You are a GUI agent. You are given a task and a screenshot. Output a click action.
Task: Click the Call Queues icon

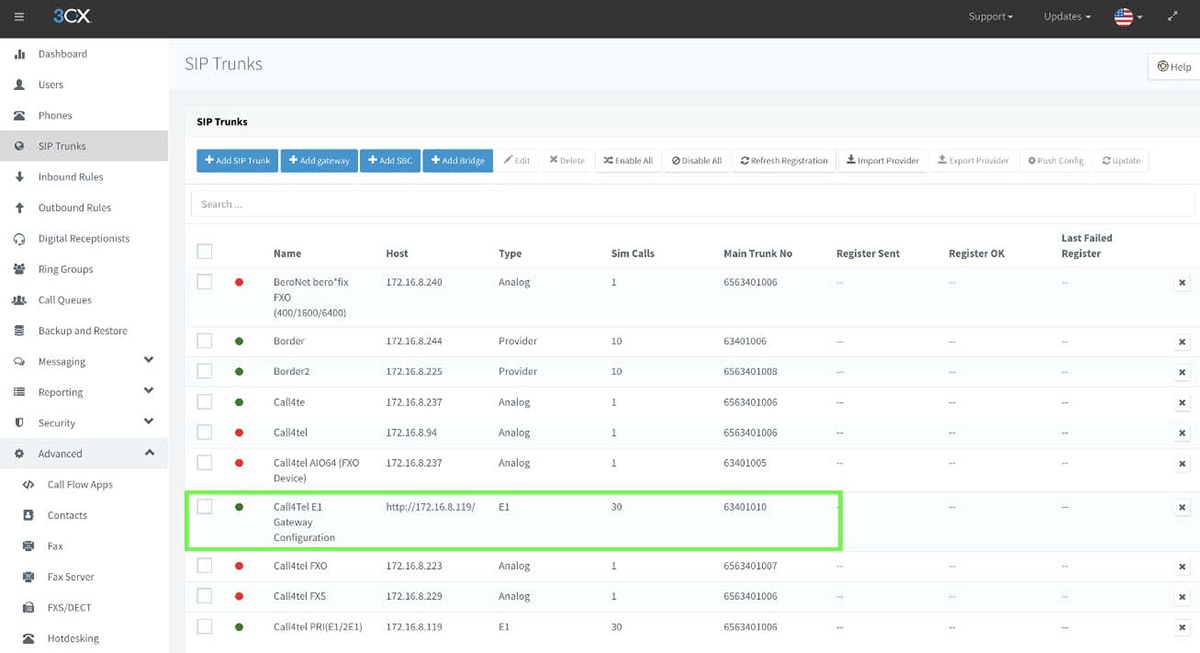pos(19,300)
